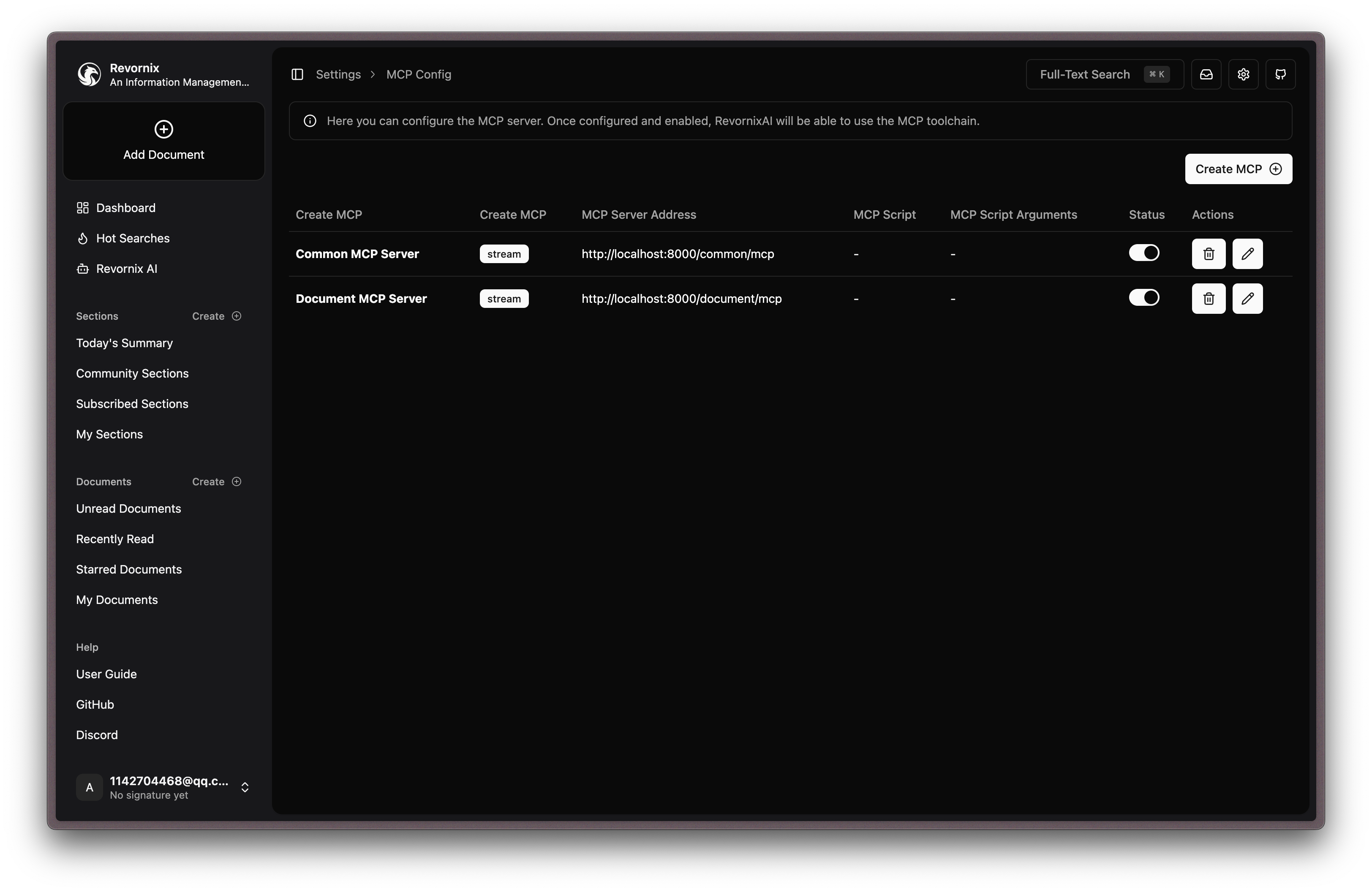Click the Add Document button
Viewport: 1372px width, 892px height.
(164, 141)
